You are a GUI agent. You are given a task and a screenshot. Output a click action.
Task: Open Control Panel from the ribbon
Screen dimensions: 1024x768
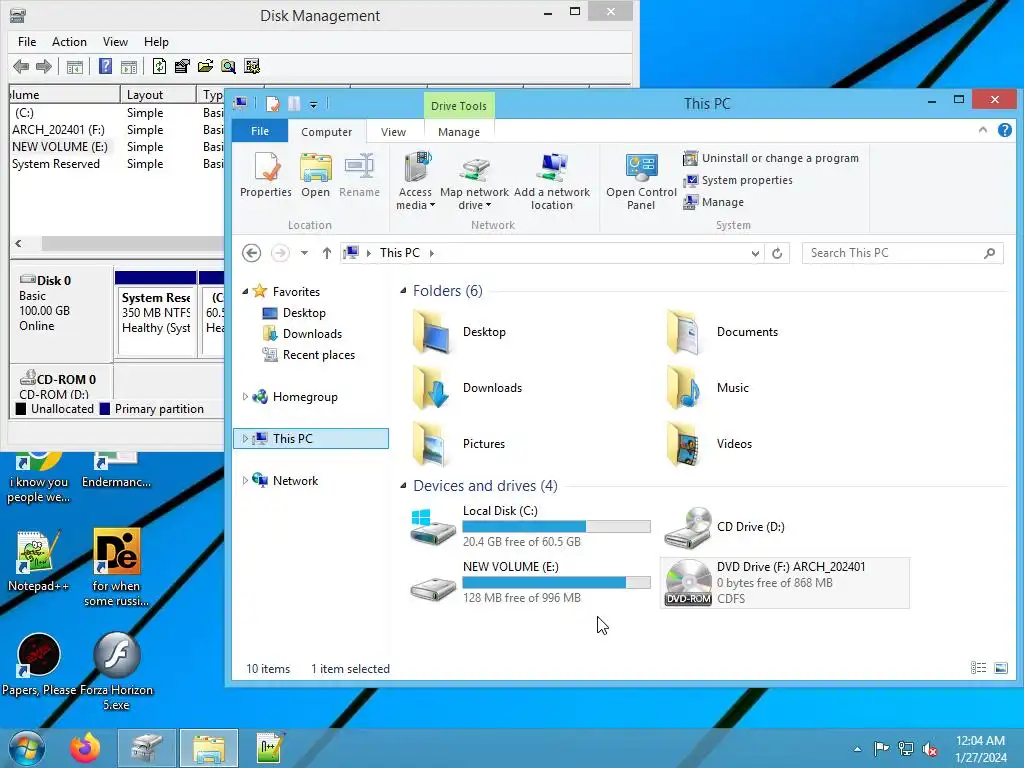641,181
